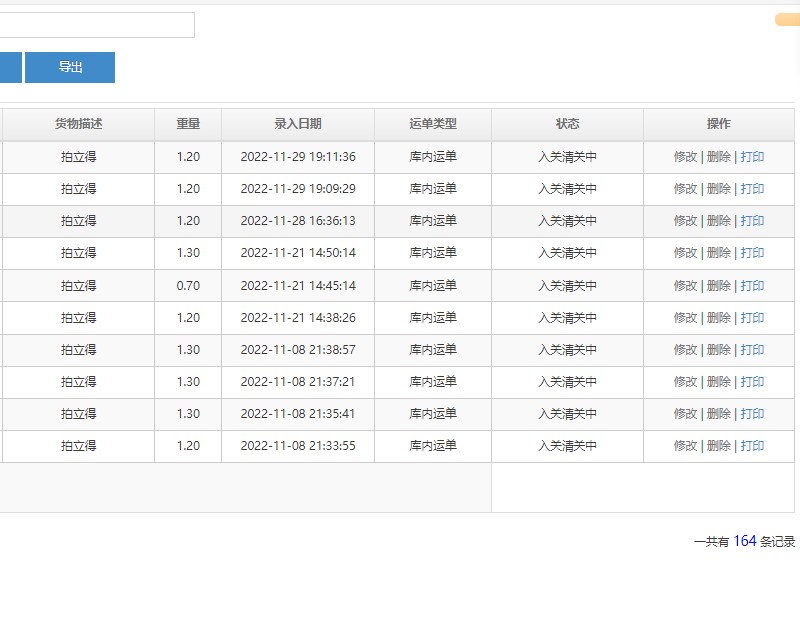The image size is (800, 619).
Task: Click 修改 for the 2022-11-28 16:36:13 row
Action: (685, 221)
